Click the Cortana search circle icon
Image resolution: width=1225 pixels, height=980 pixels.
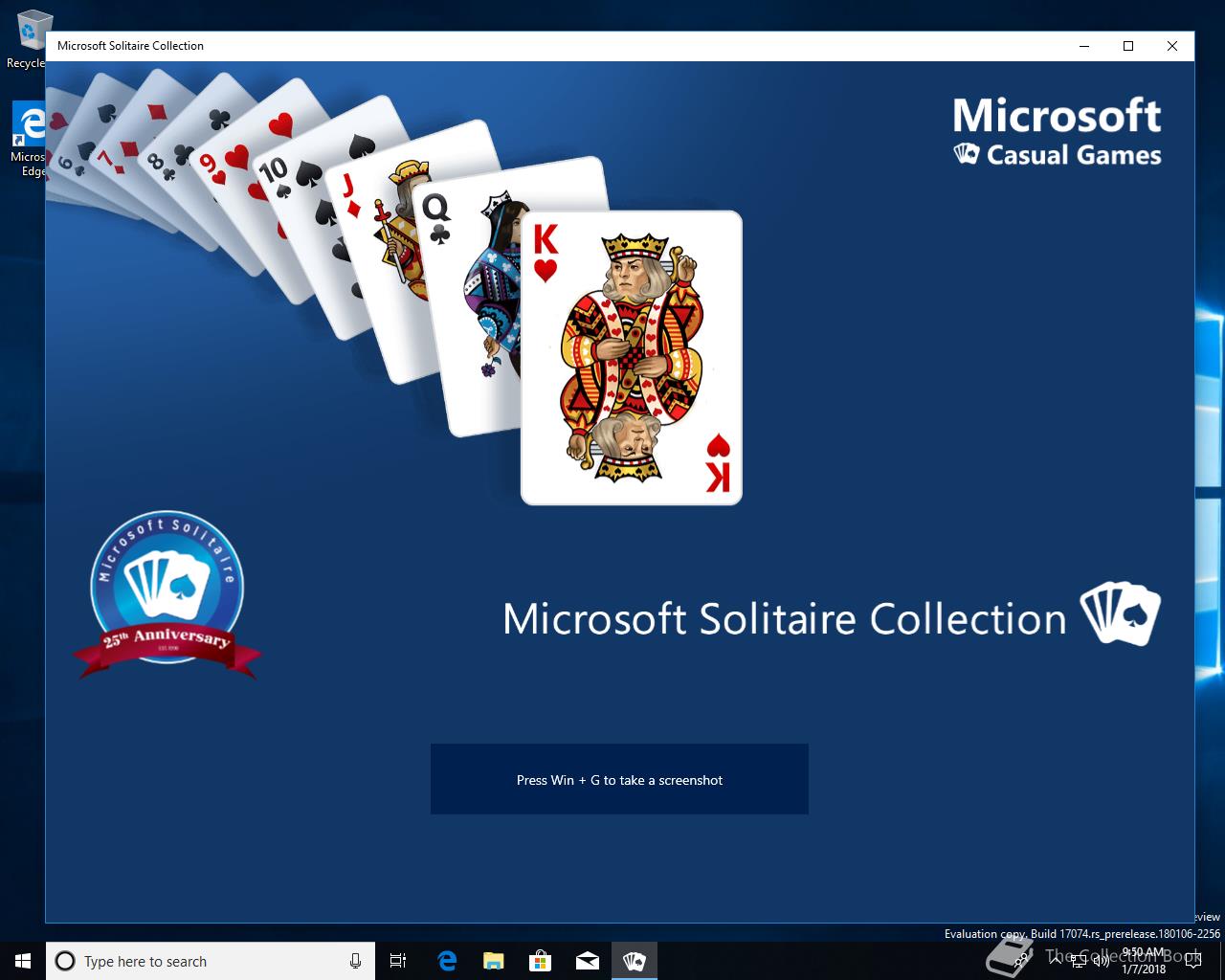65,961
